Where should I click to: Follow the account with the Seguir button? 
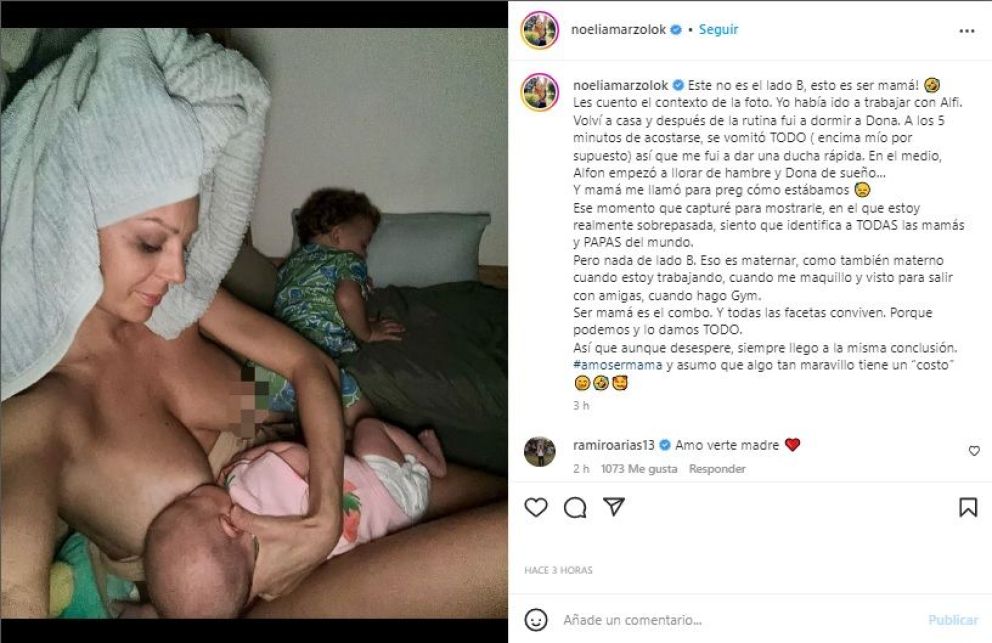point(718,30)
